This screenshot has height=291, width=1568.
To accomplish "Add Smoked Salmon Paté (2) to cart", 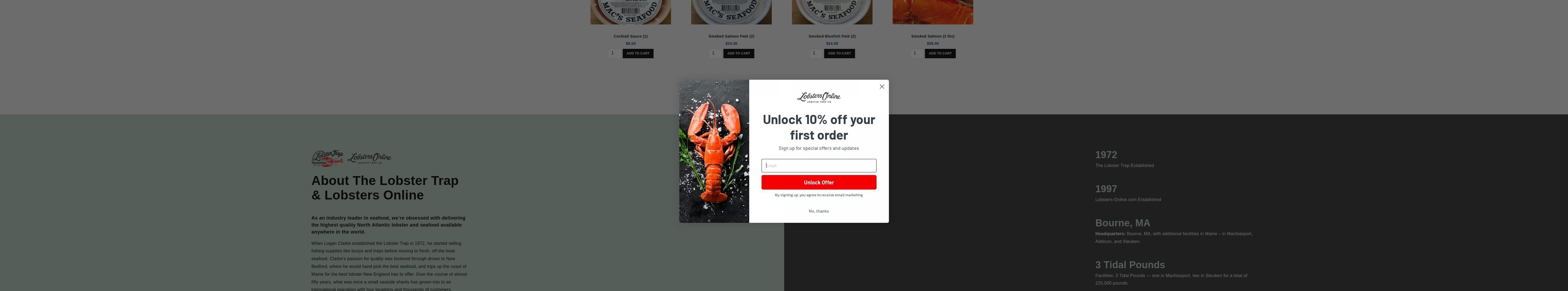I will pos(738,54).
